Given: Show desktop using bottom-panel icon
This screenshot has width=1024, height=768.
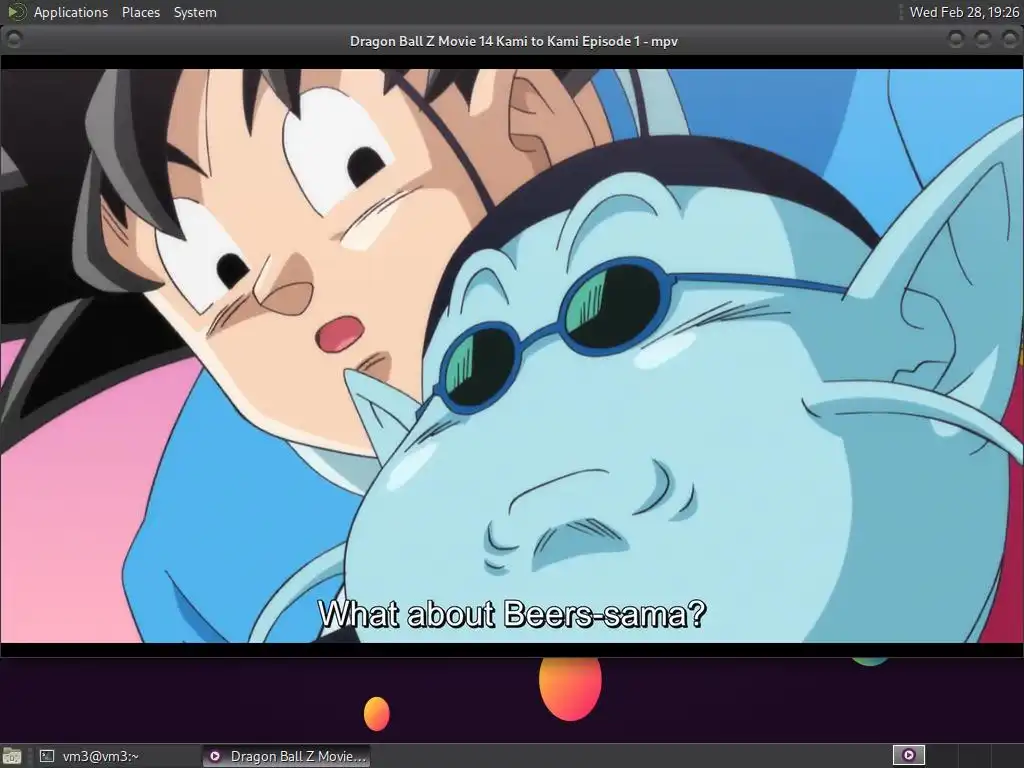Looking at the screenshot, I should [12, 756].
